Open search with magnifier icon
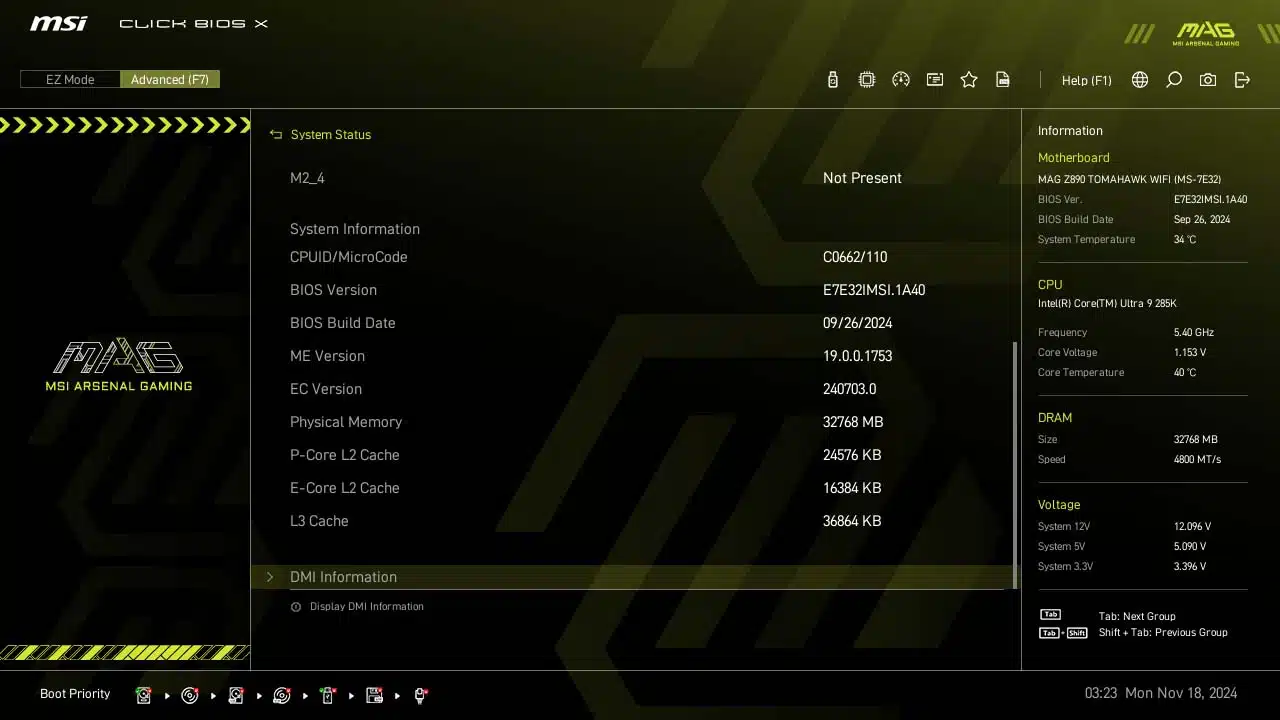 pyautogui.click(x=1174, y=80)
